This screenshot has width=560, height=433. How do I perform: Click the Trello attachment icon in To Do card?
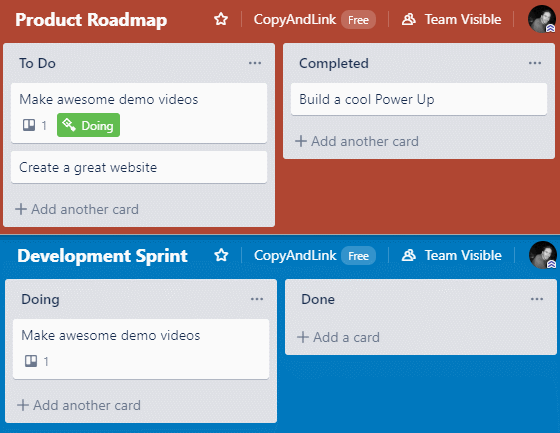[x=29, y=125]
